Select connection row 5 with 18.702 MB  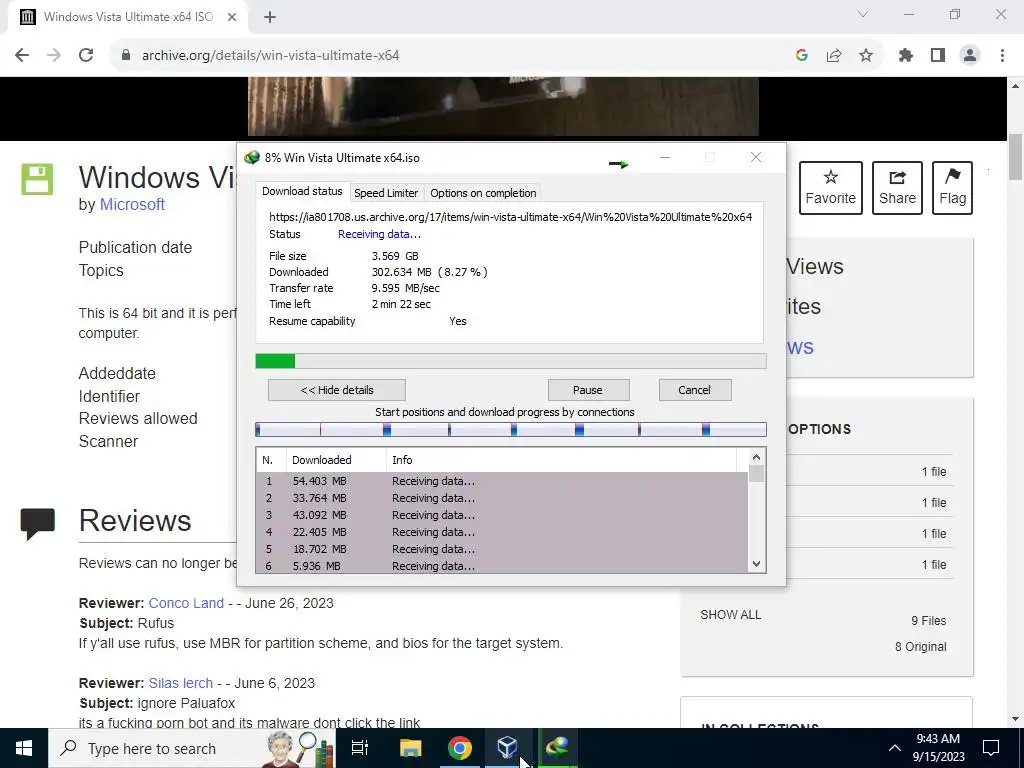502,549
